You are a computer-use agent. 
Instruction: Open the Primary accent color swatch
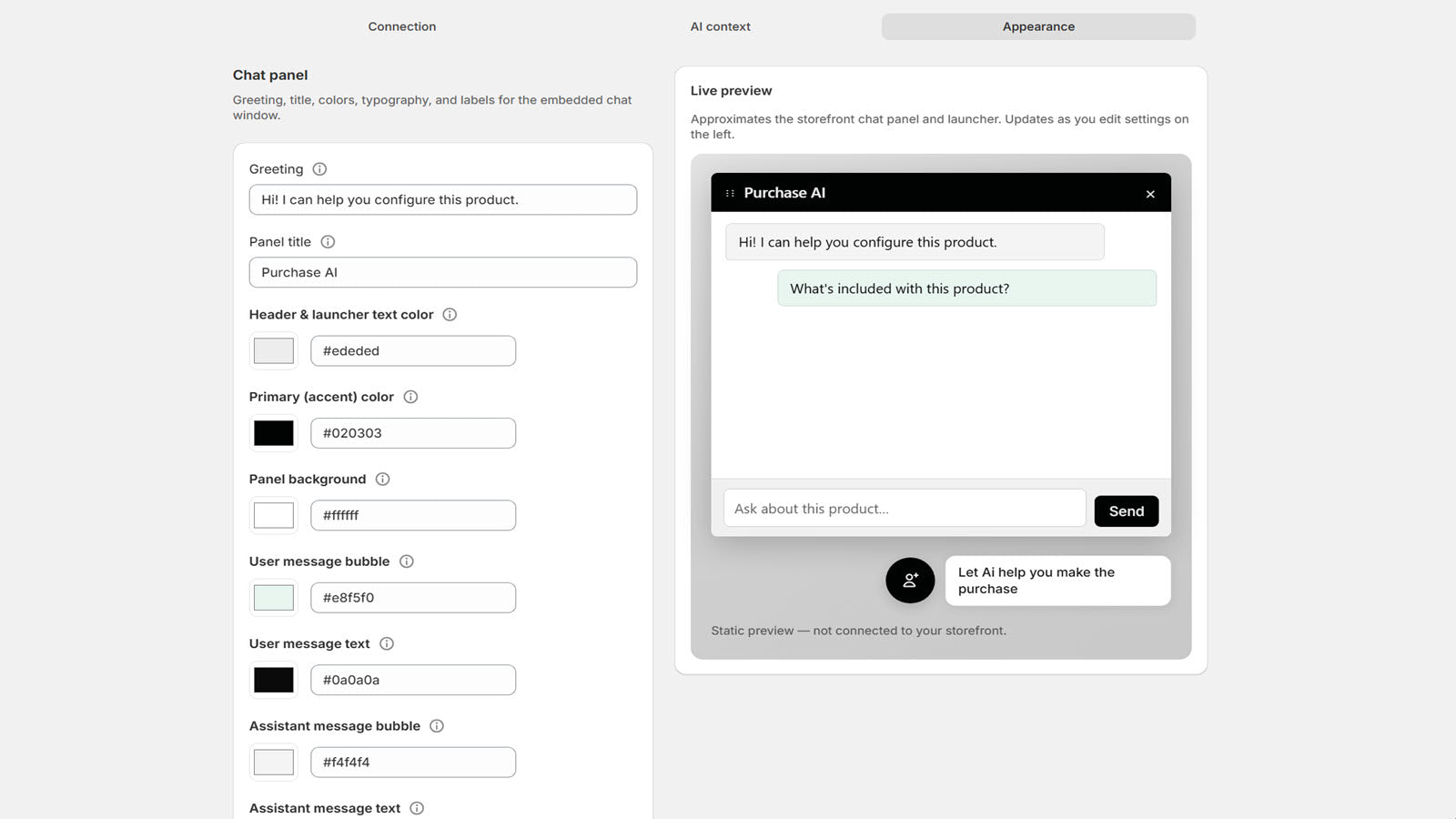click(x=273, y=433)
